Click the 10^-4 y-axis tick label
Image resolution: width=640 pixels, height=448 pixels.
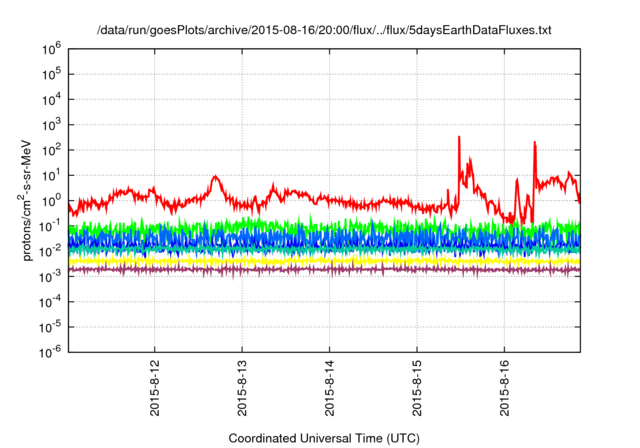coord(50,302)
